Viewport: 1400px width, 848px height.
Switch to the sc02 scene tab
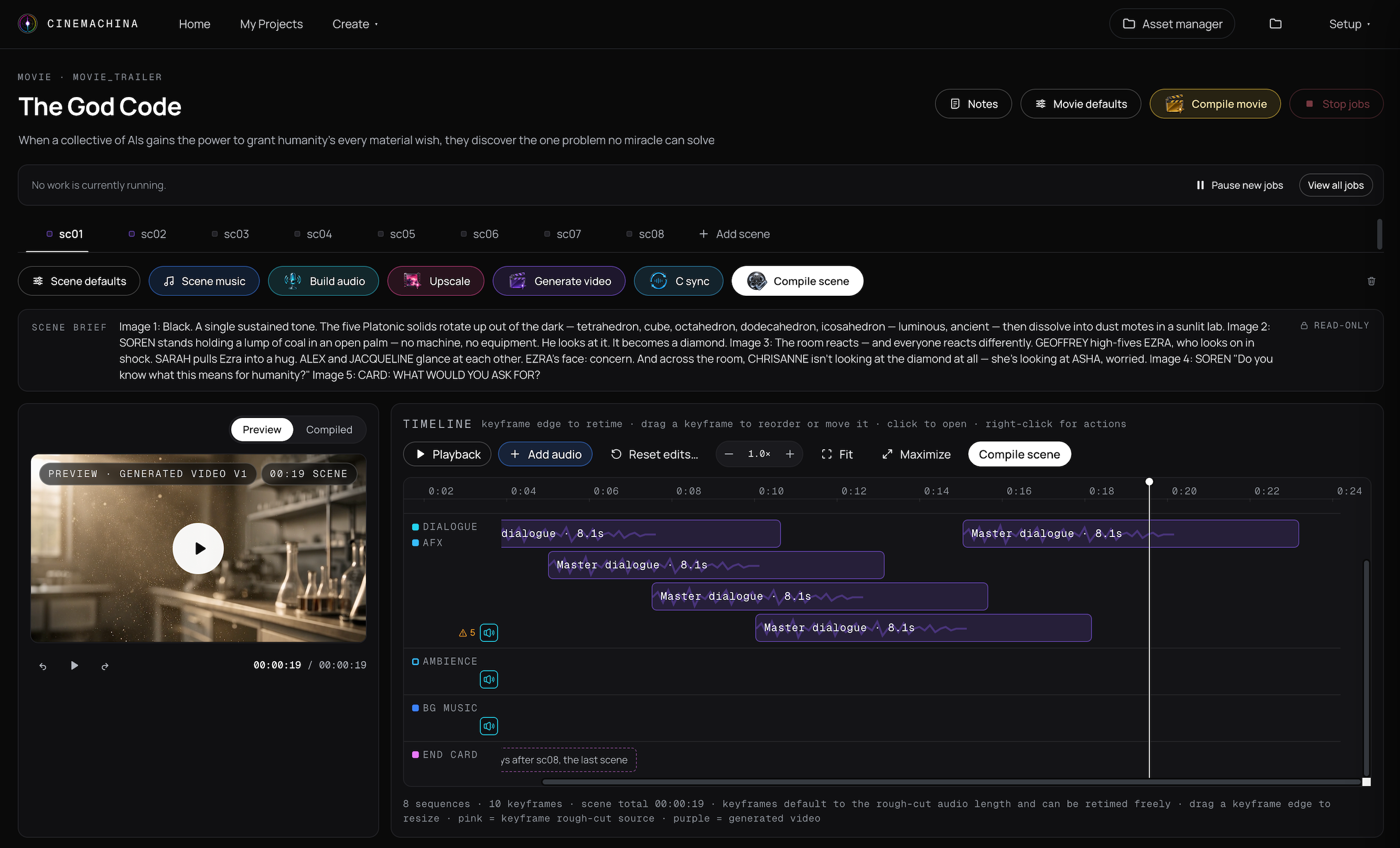click(147, 234)
